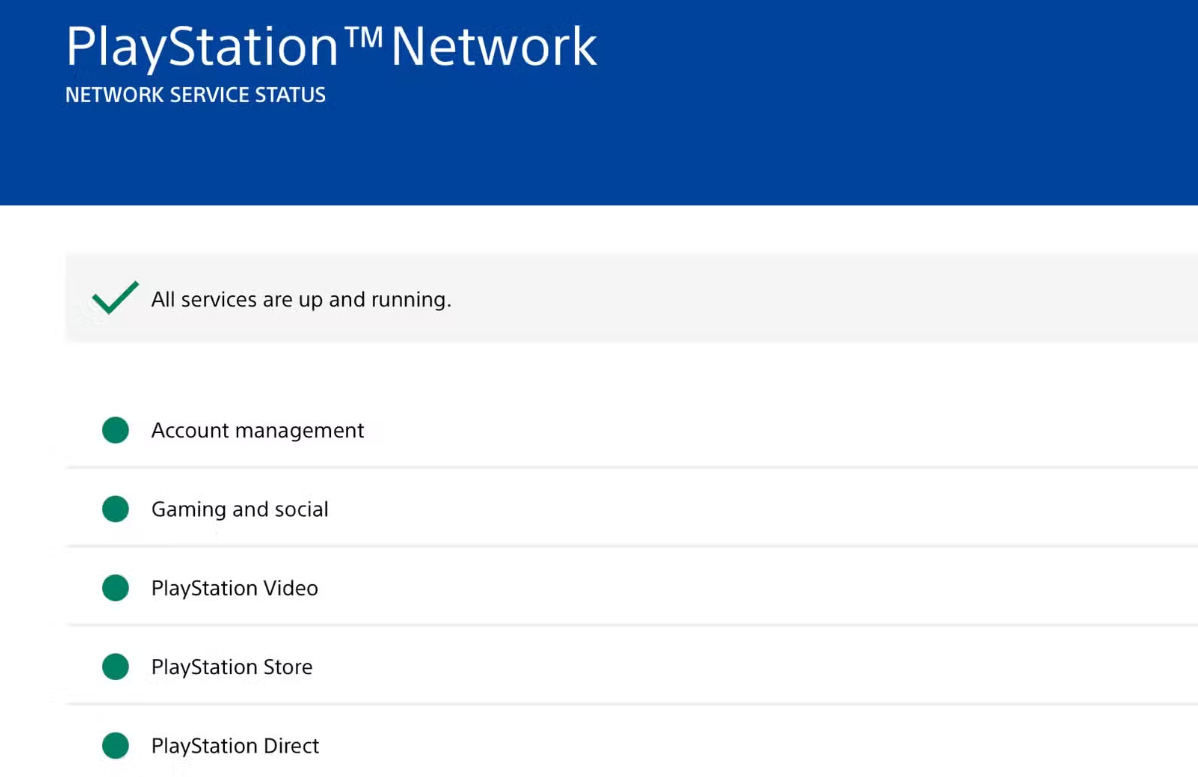This screenshot has width=1198, height=777.
Task: Click Account management green status dot
Action: point(115,430)
